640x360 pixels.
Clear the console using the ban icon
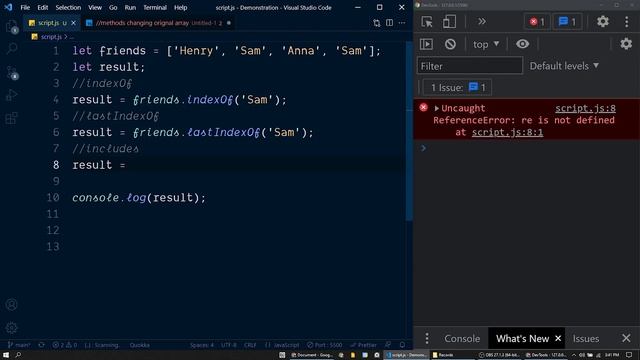450,44
